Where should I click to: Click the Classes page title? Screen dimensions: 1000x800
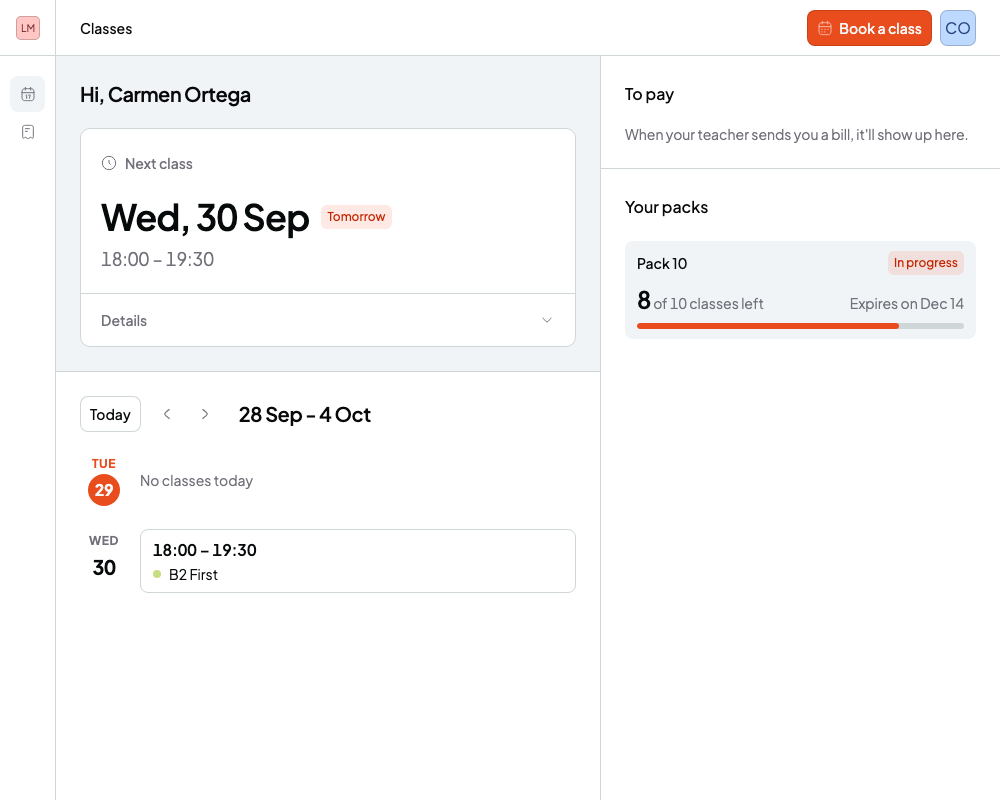tap(106, 29)
